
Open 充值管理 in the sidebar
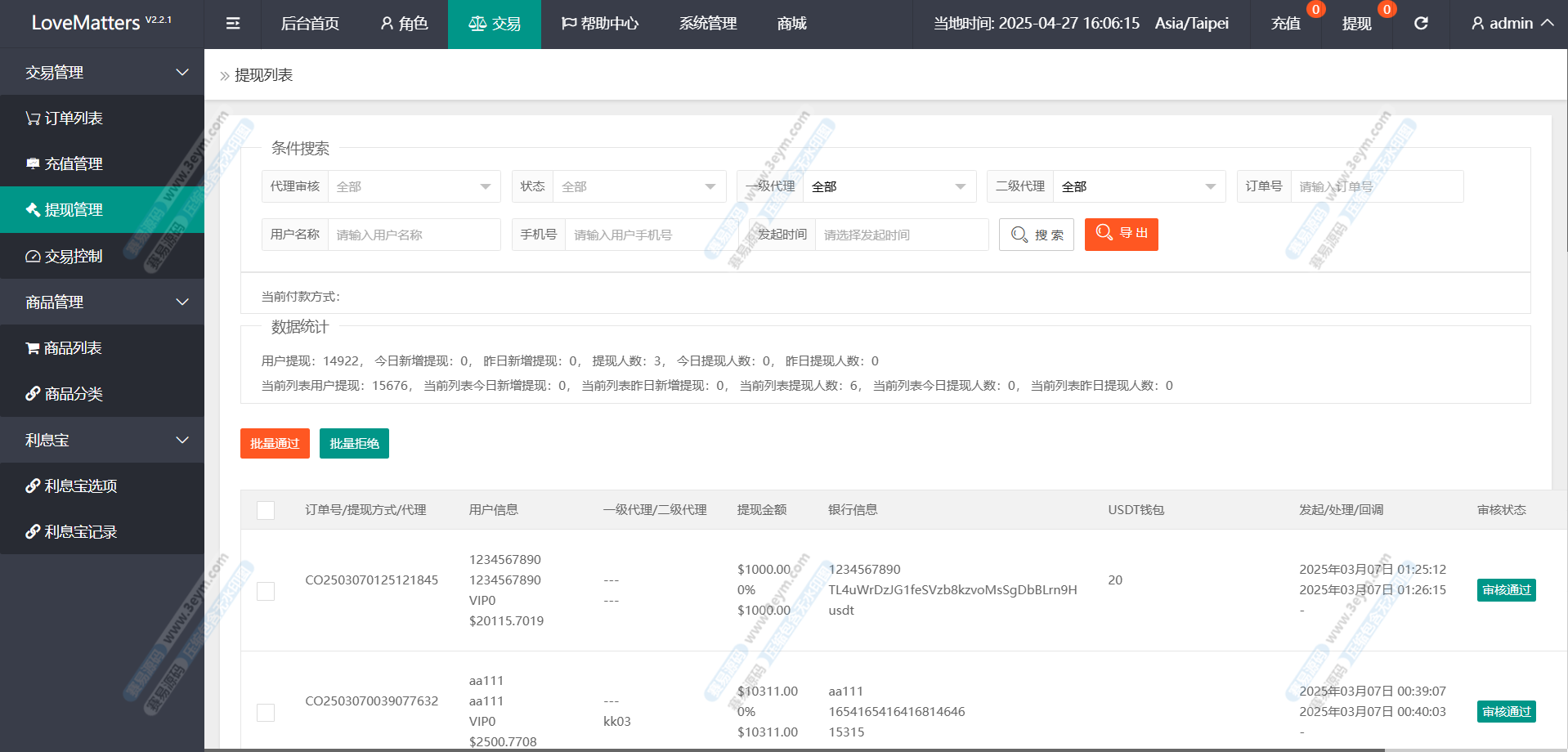[74, 164]
